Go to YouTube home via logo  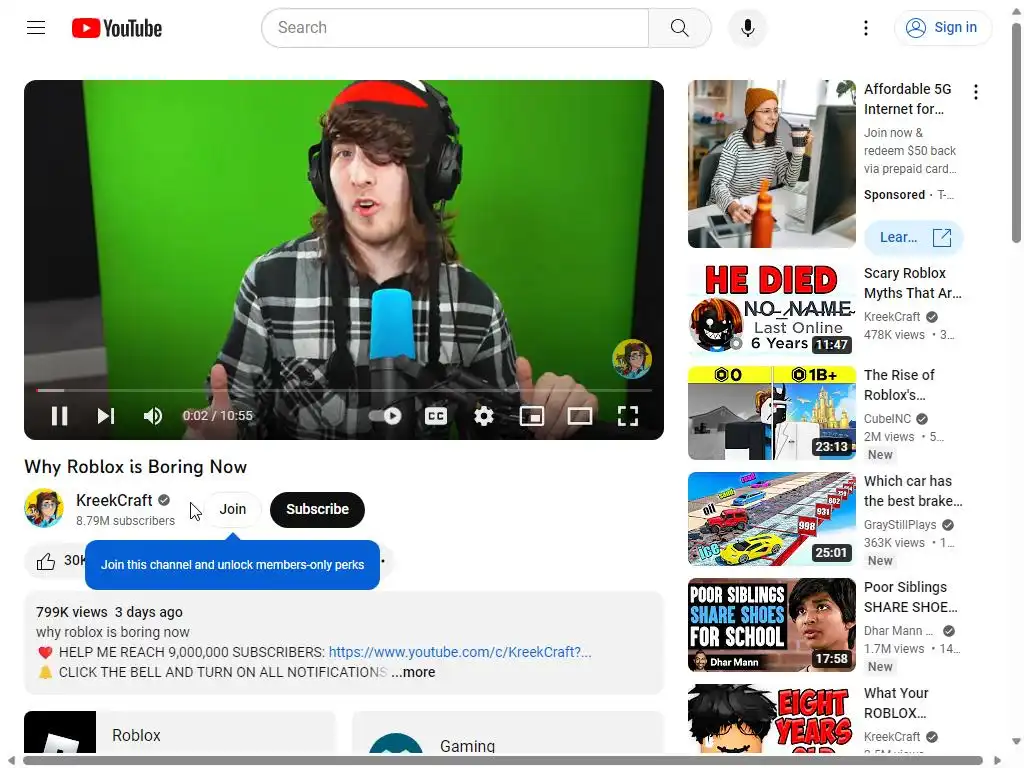coord(117,28)
